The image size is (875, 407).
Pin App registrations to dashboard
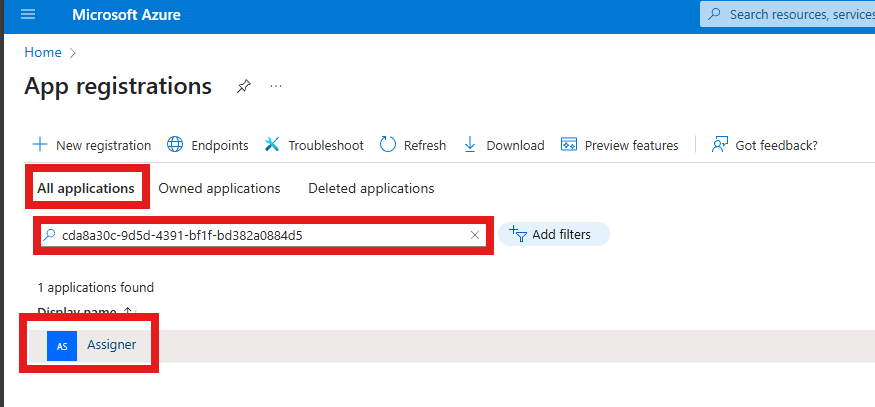[243, 87]
